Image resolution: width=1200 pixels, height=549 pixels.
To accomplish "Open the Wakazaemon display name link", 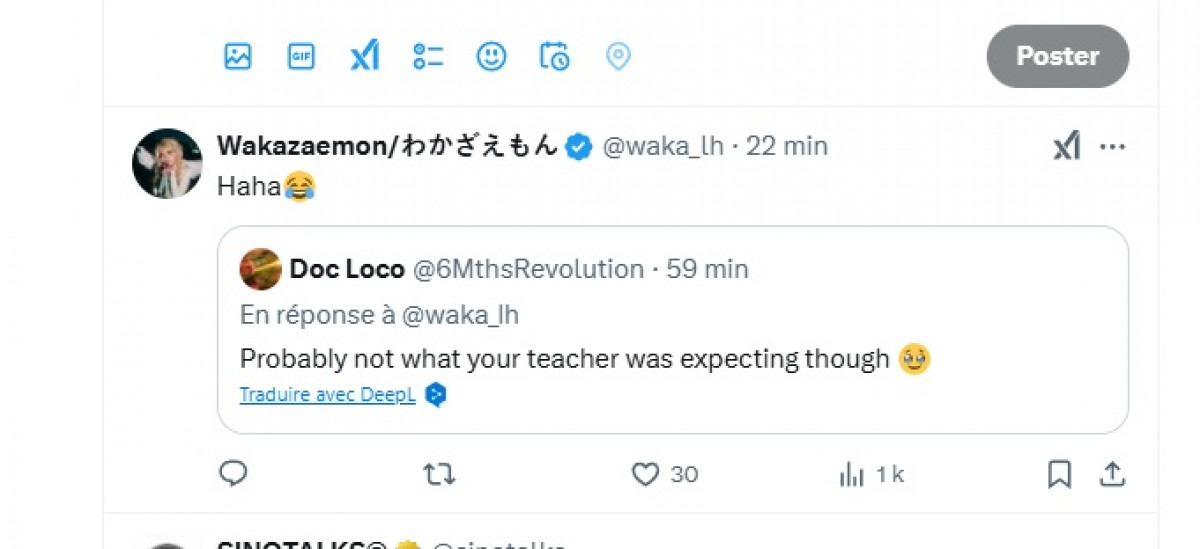I will pos(387,146).
